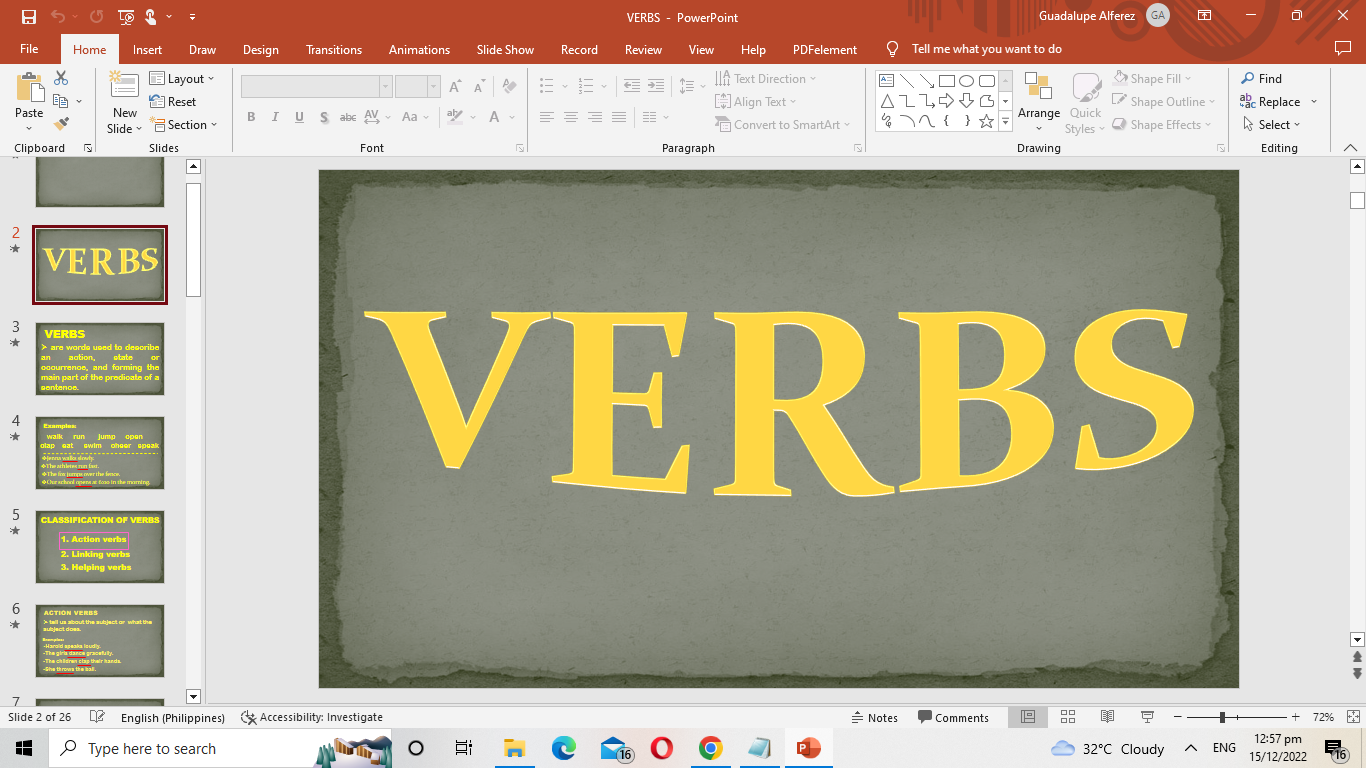
Task: Open Slide Sorter view in status bar
Action: pos(1067,717)
